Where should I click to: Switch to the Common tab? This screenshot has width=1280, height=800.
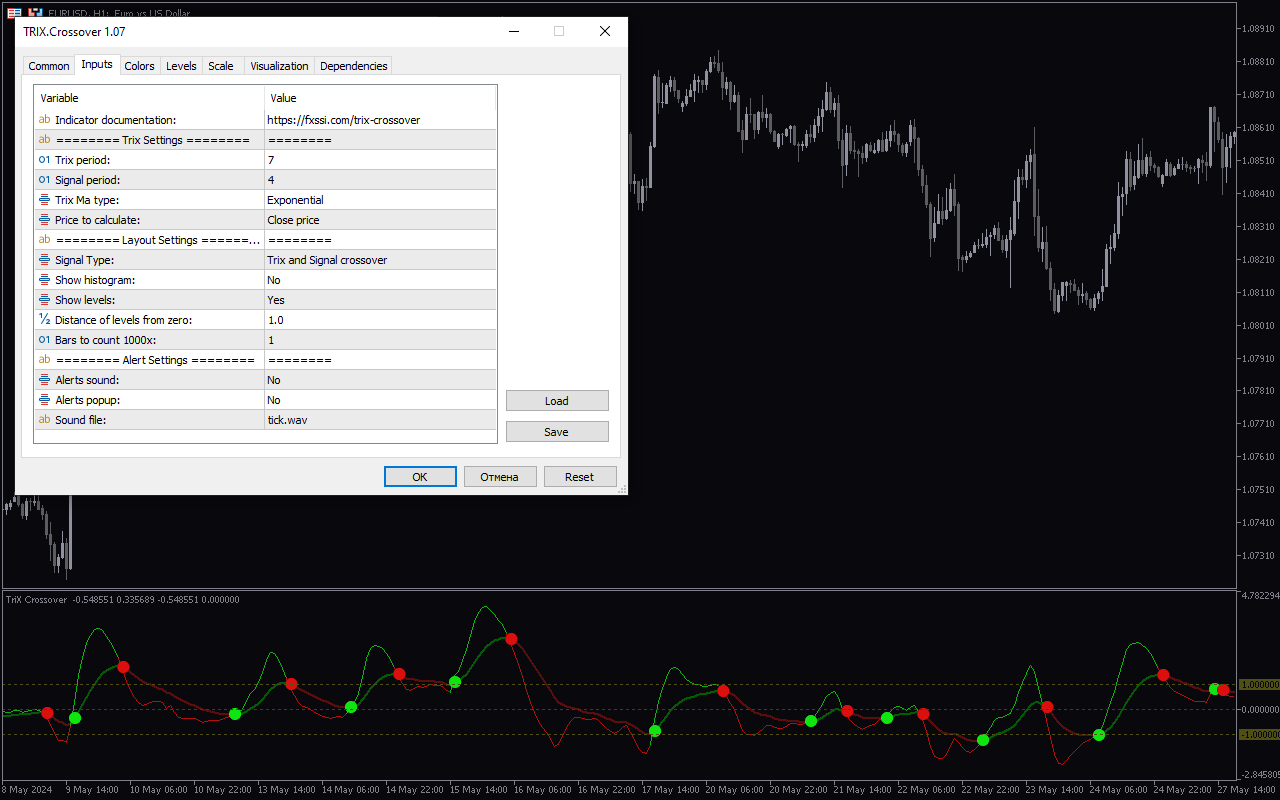(49, 66)
